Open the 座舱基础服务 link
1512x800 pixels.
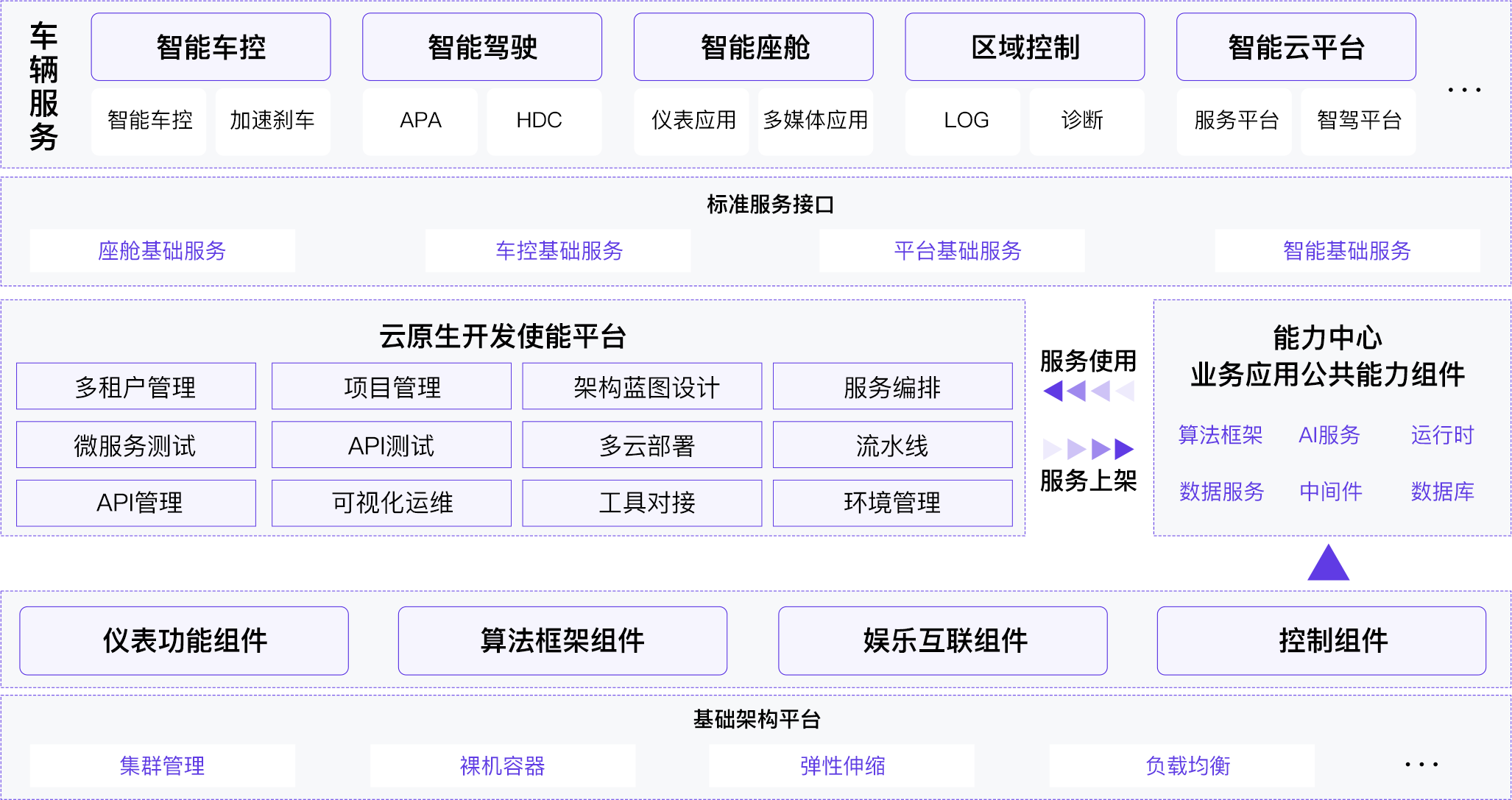162,251
